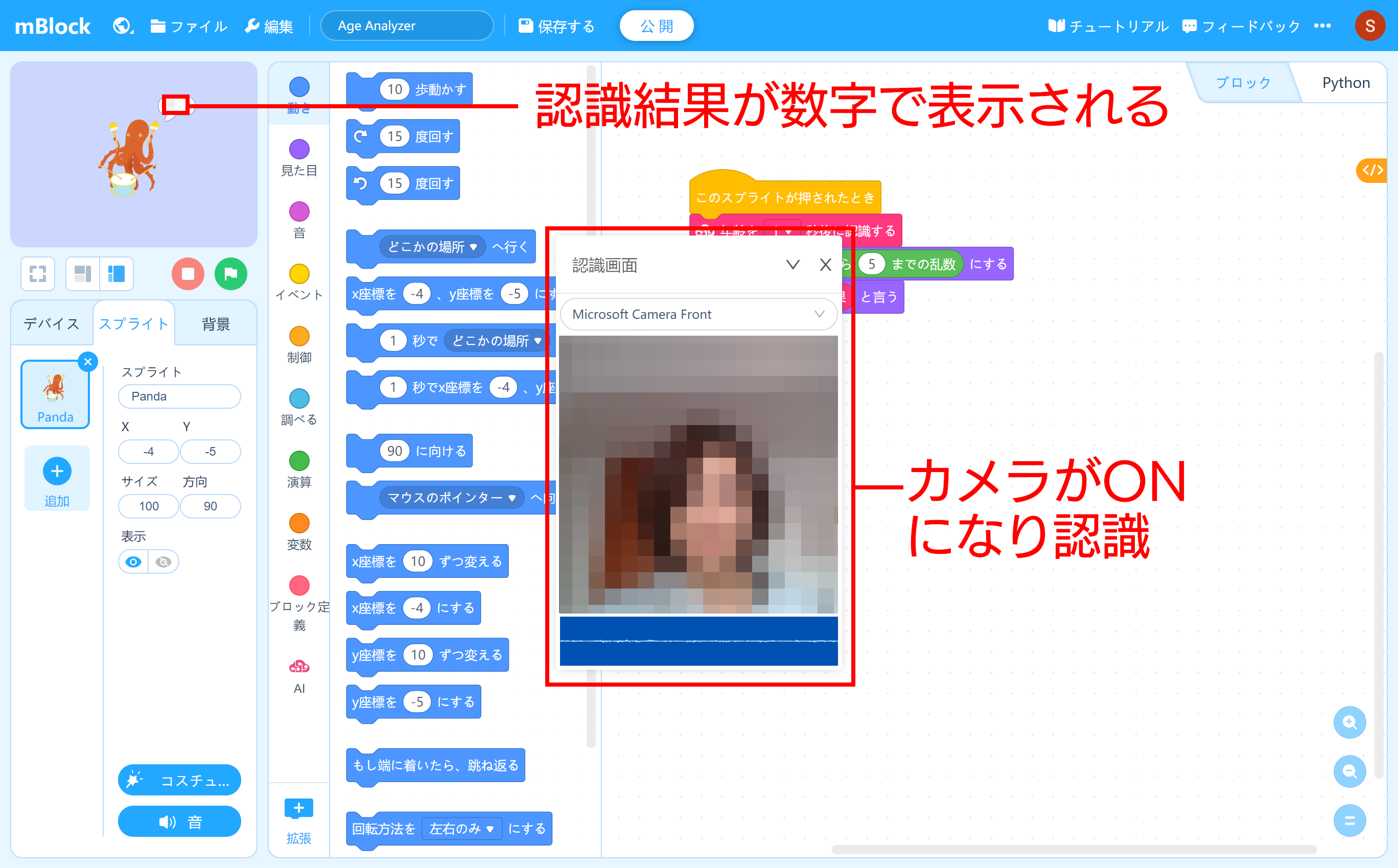Hide the Panda sprite with crossed-eye toggle

point(164,561)
